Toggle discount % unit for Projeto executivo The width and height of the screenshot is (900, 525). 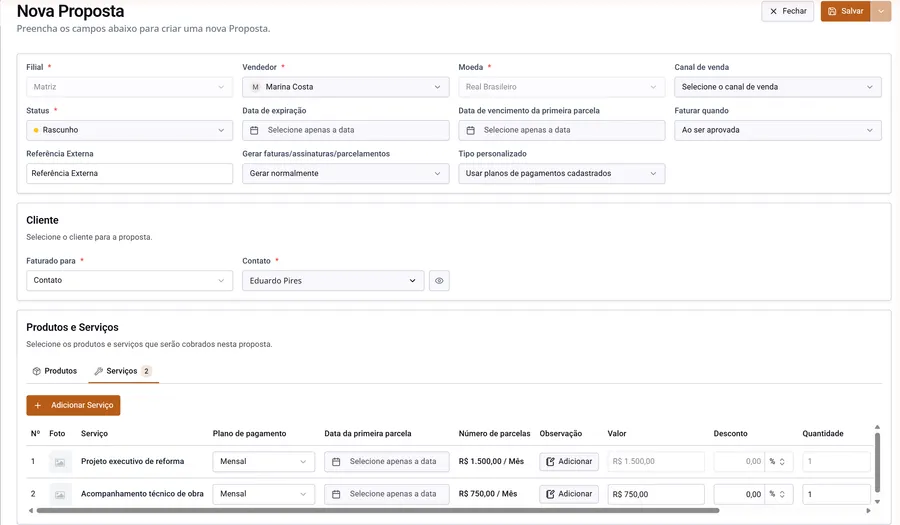(779, 462)
